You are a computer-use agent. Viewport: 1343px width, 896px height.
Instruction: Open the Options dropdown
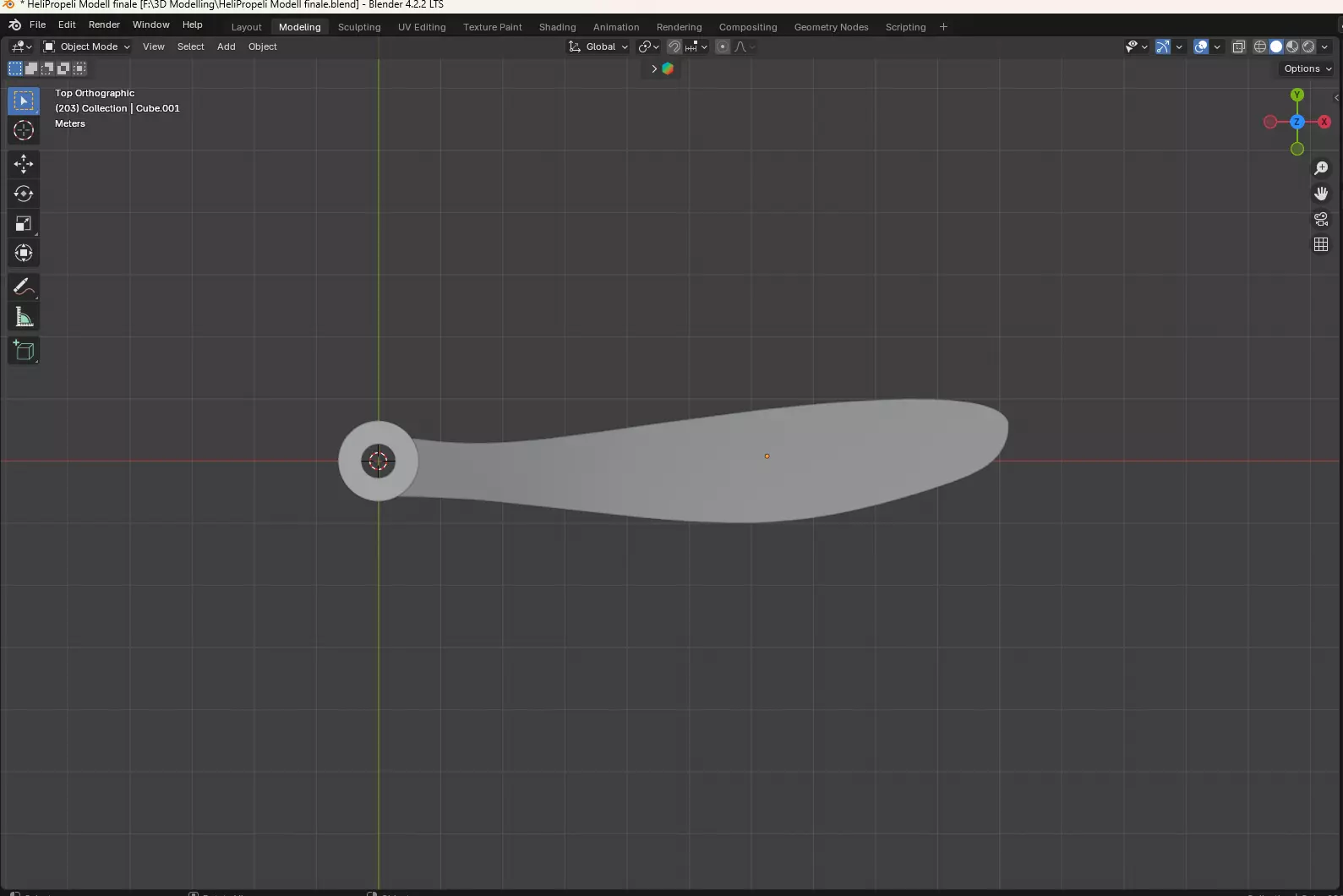1308,68
